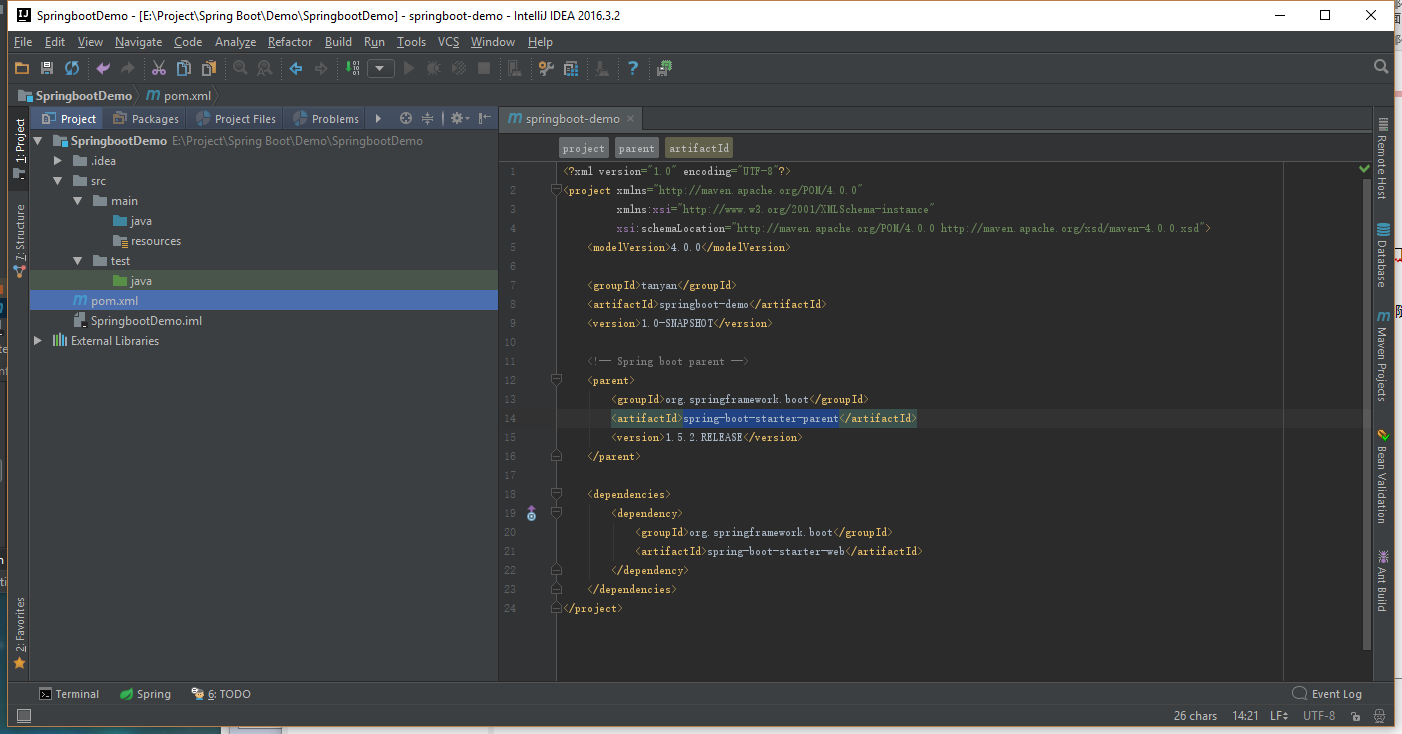This screenshot has height=734, width=1402.
Task: Click the editor vertical scrollbar
Action: pyautogui.click(x=1368, y=412)
